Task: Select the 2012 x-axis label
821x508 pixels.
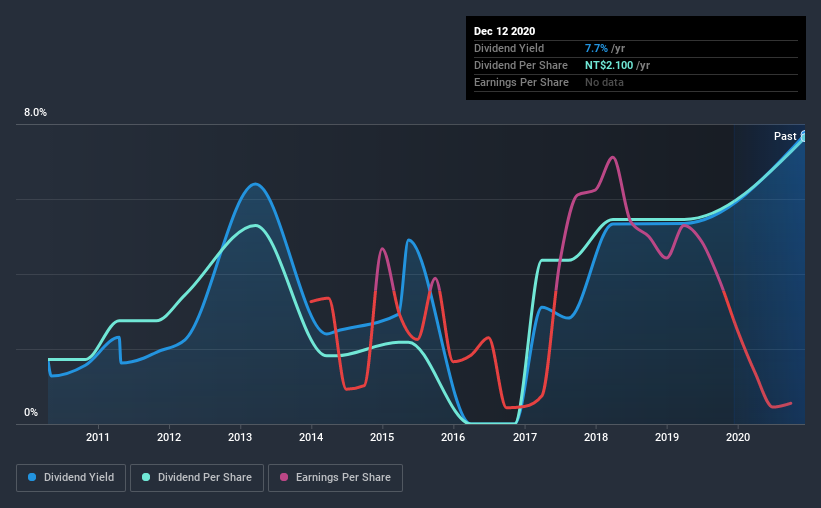Action: [169, 437]
